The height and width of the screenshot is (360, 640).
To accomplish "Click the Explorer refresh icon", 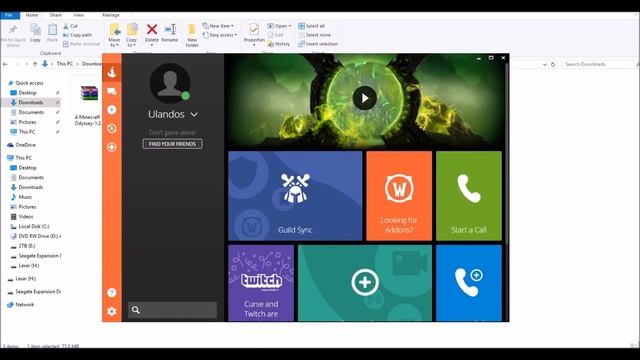I will (x=553, y=64).
